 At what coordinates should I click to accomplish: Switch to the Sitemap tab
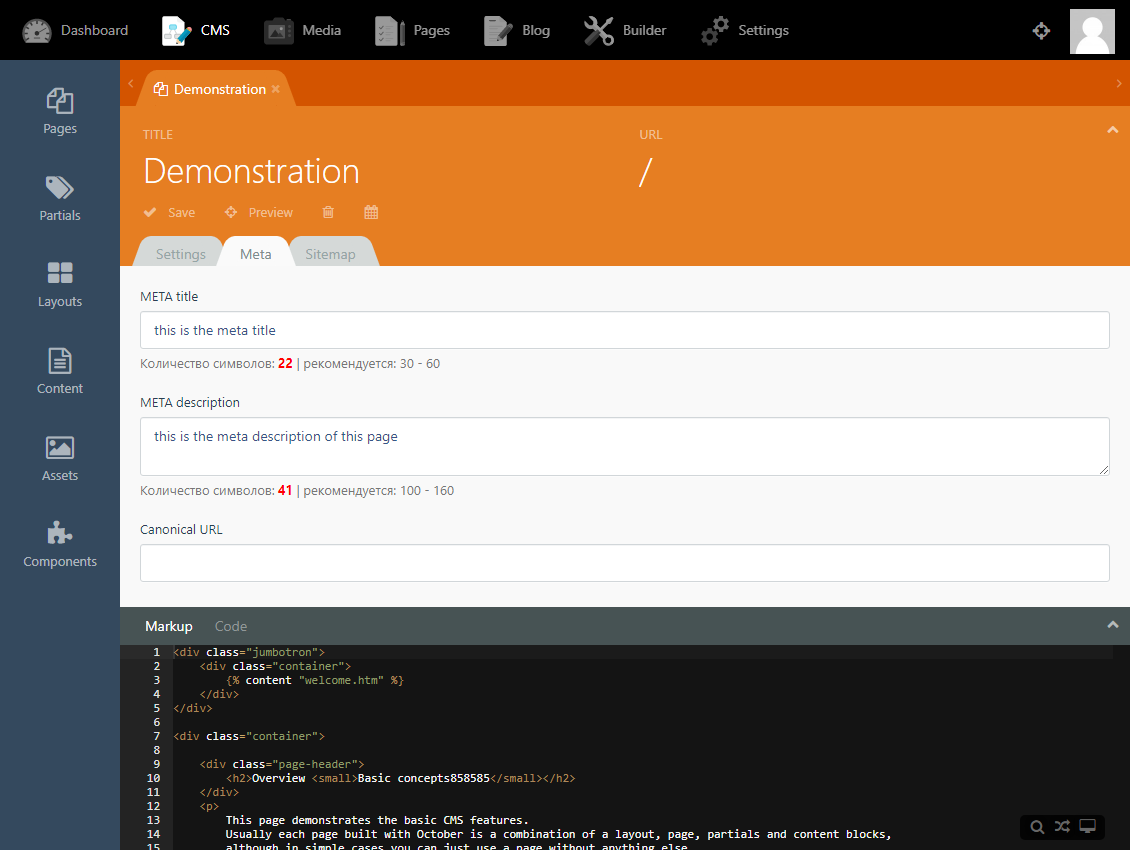330,254
